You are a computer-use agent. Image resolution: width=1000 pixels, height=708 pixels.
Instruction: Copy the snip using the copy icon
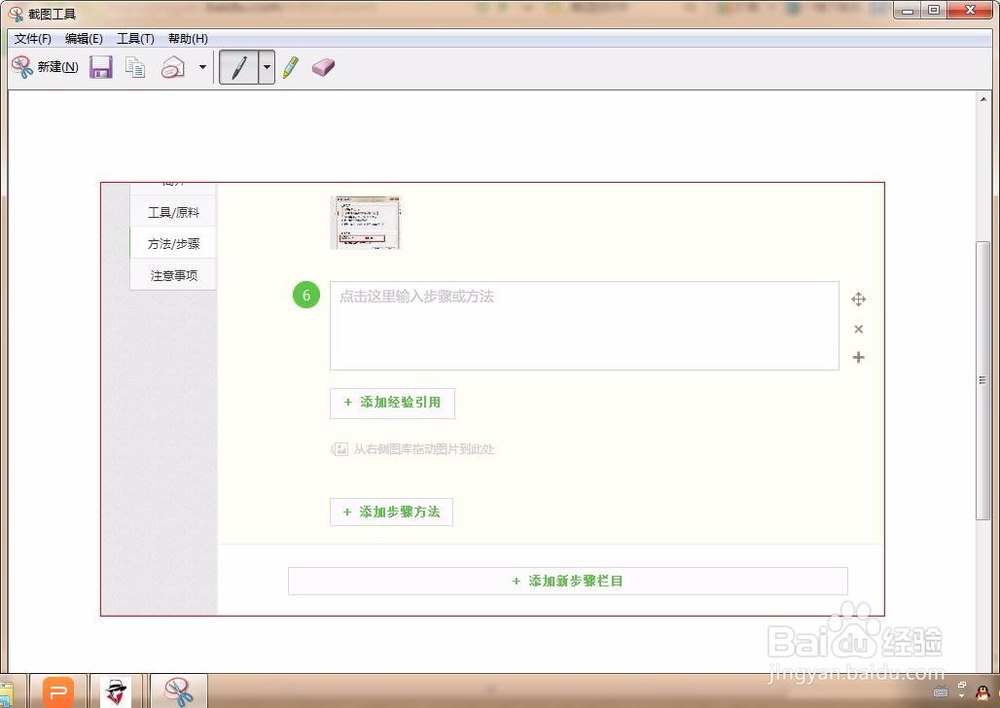(x=135, y=66)
